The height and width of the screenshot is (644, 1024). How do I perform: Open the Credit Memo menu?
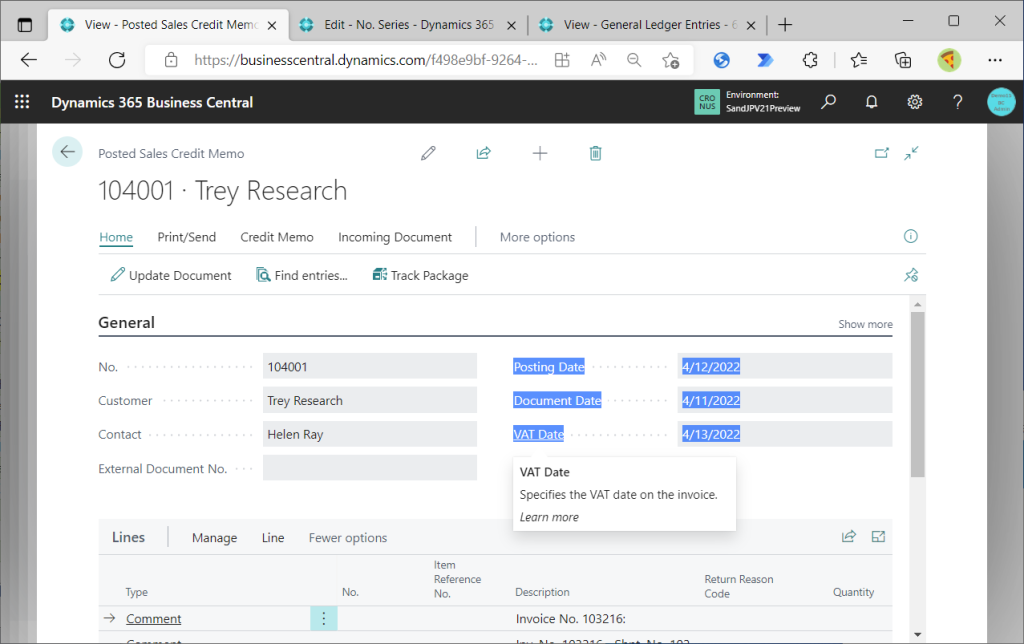point(277,237)
